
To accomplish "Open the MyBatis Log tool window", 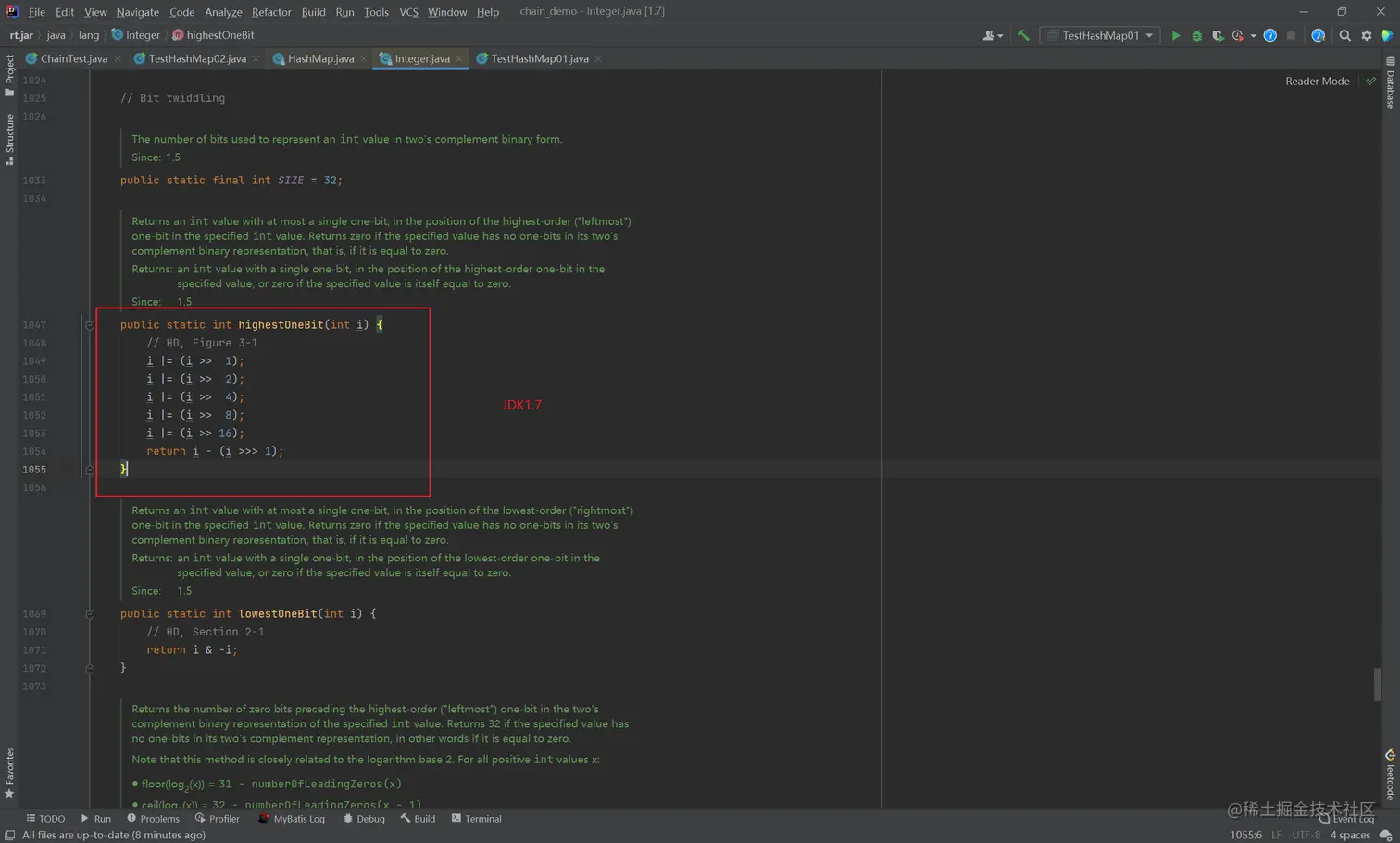I will tap(292, 819).
